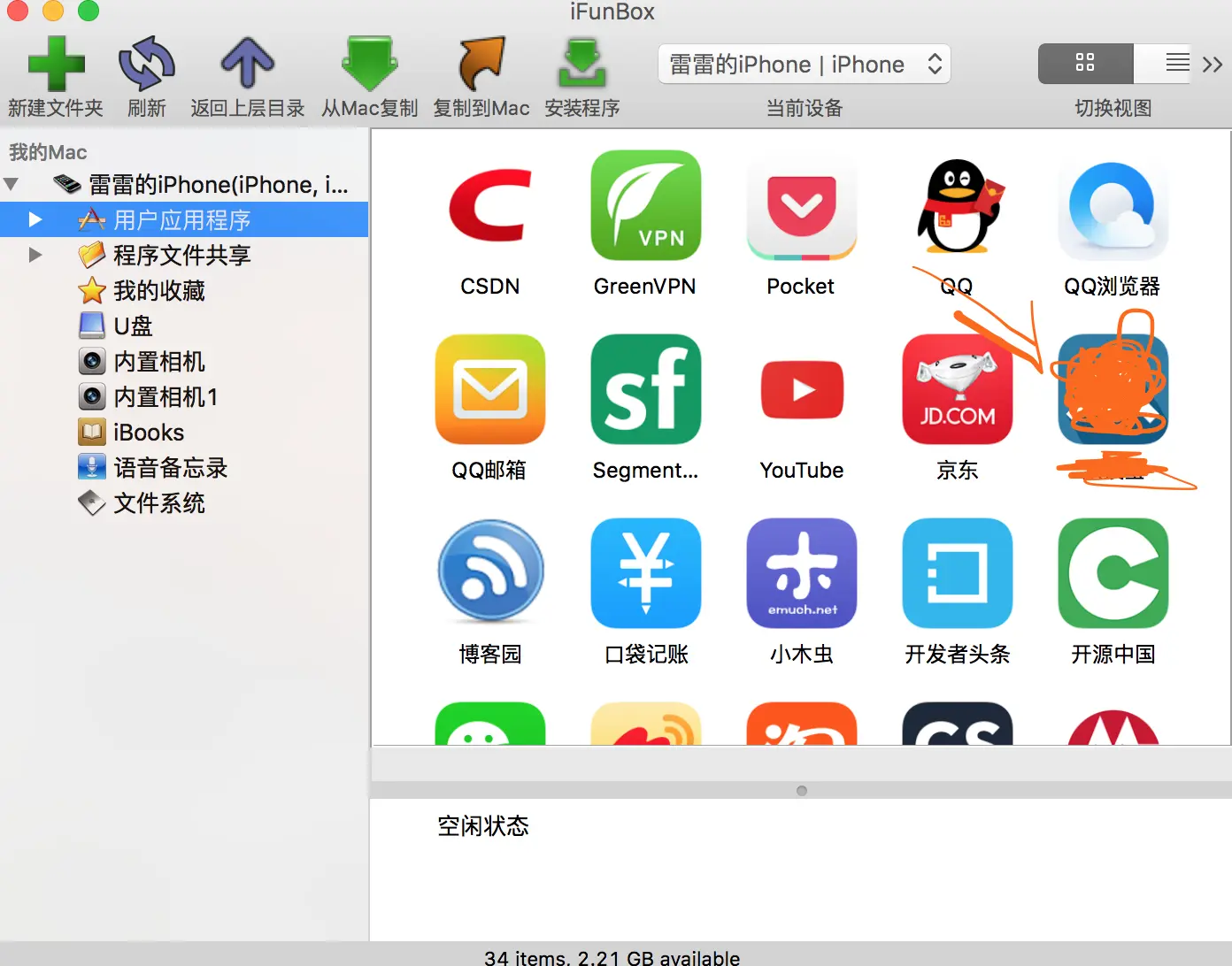This screenshot has width=1232, height=966.
Task: Click the 空闲状态 status text
Action: point(483,826)
